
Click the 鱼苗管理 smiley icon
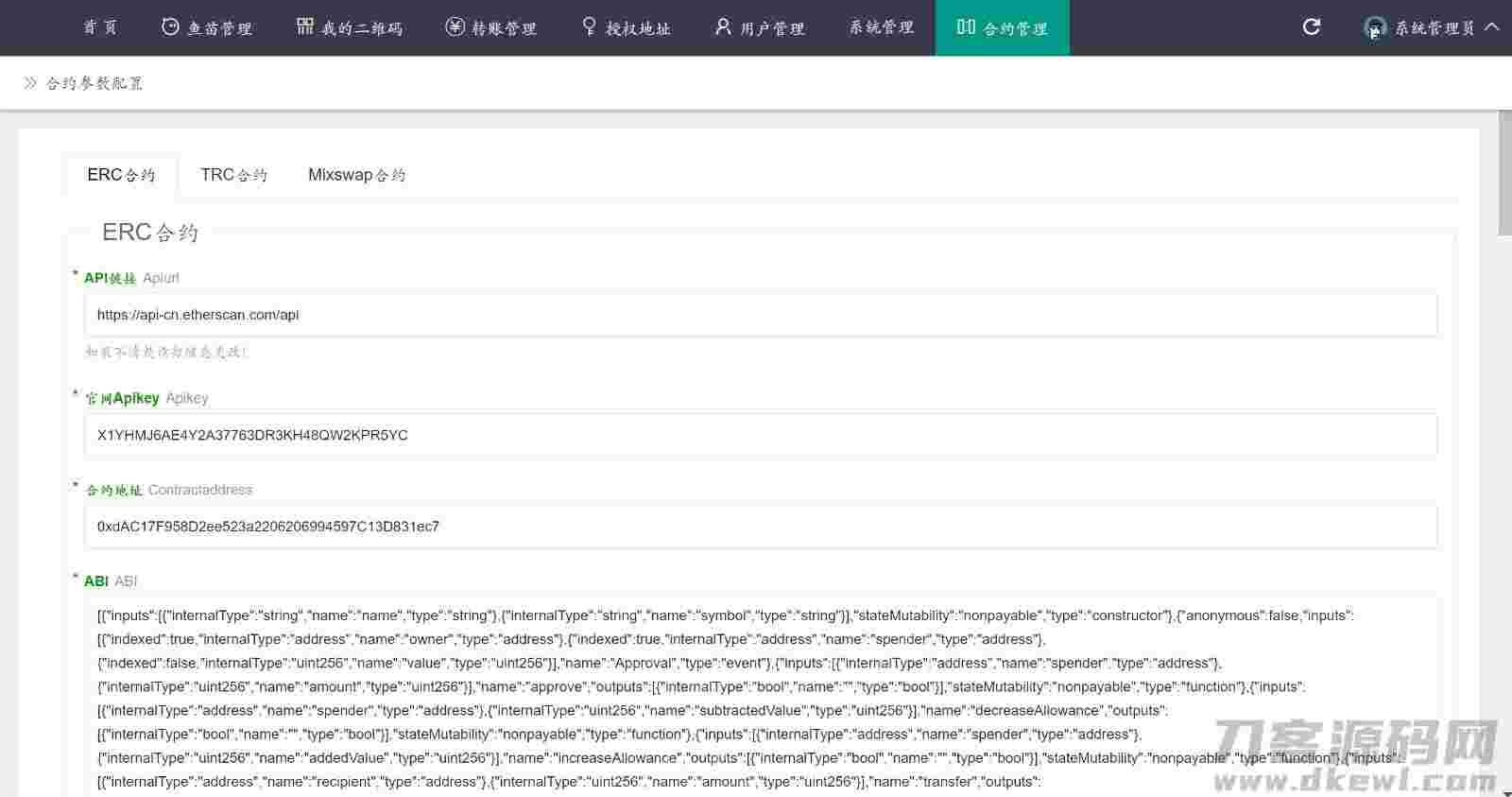(x=170, y=27)
